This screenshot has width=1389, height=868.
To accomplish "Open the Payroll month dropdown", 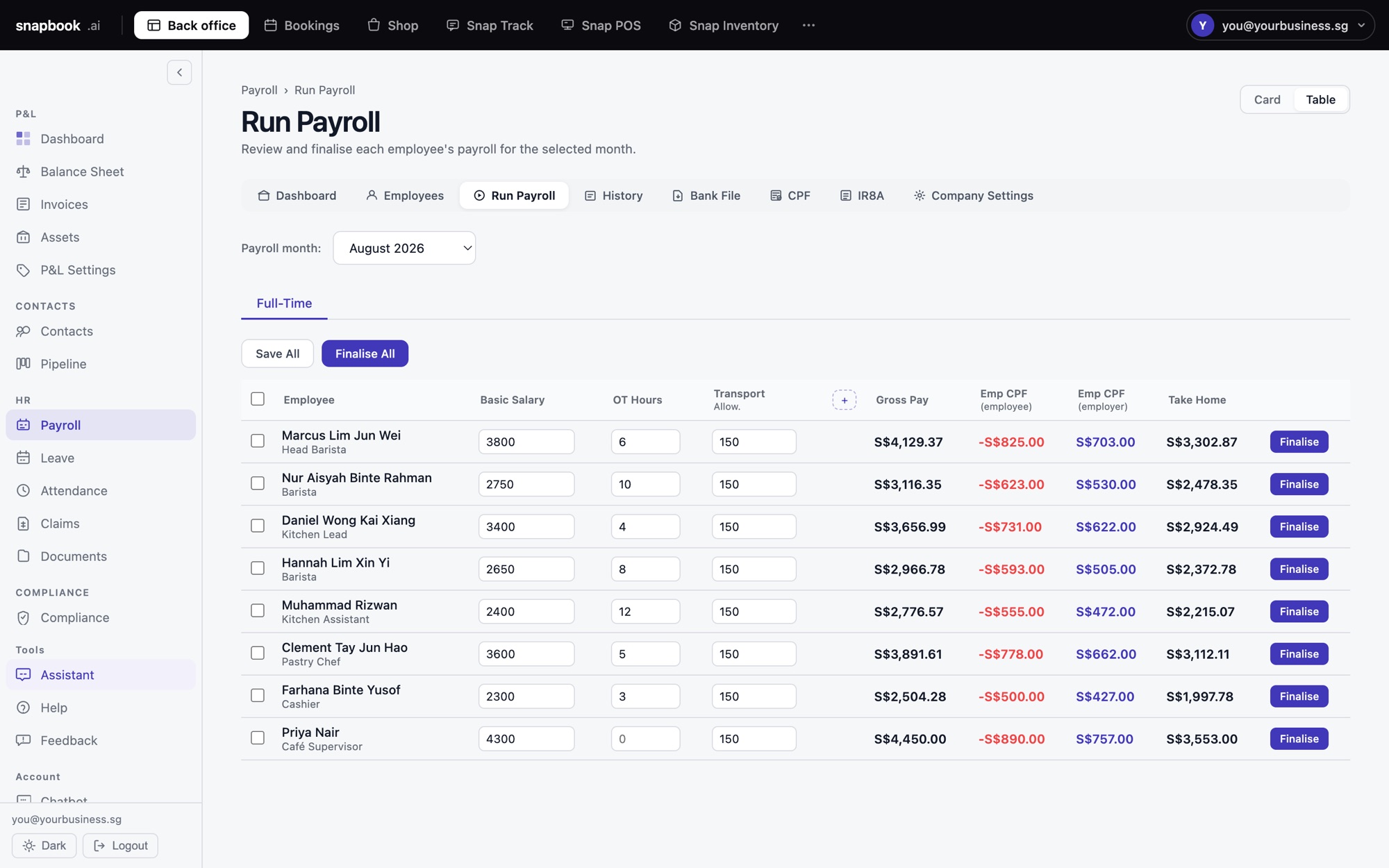I will (x=404, y=248).
